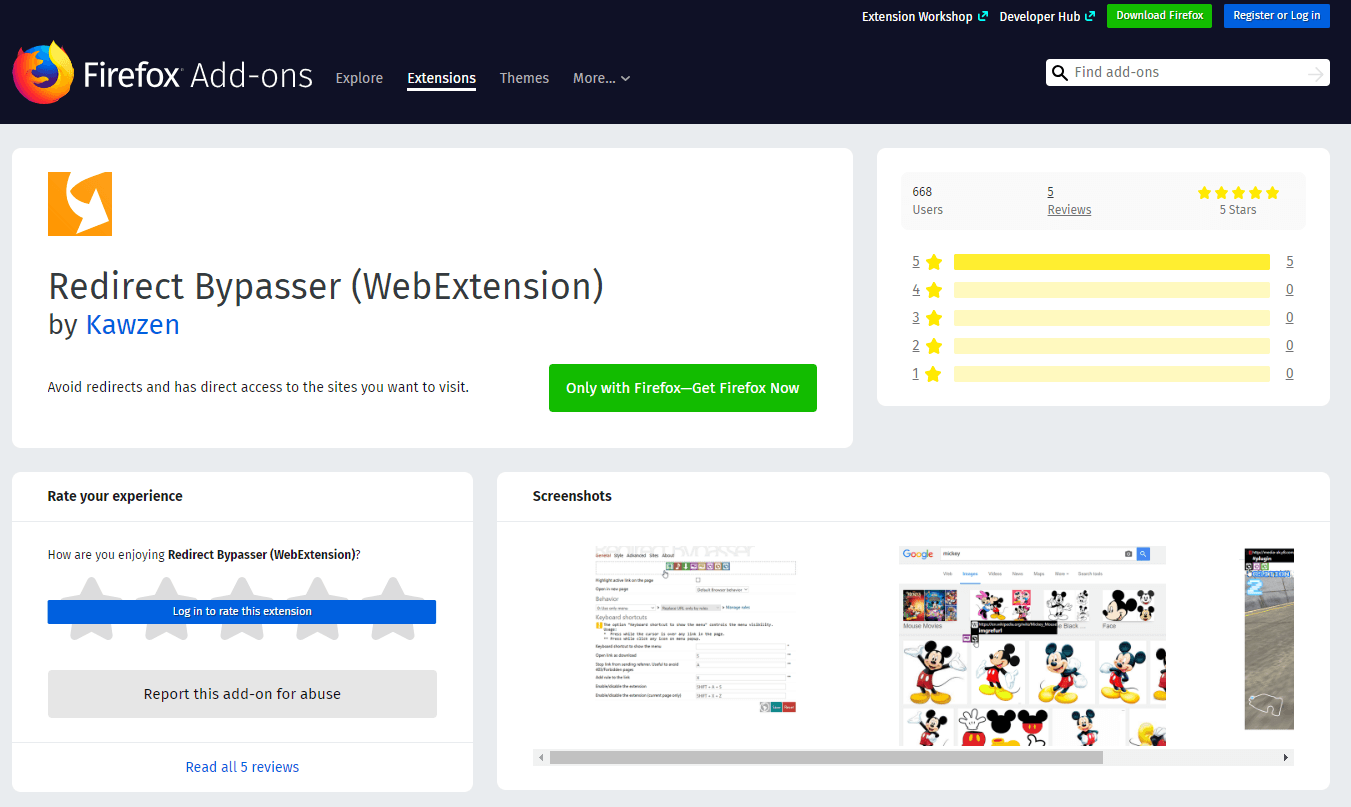
Task: Click the star icon in the 1-star row
Action: (934, 374)
